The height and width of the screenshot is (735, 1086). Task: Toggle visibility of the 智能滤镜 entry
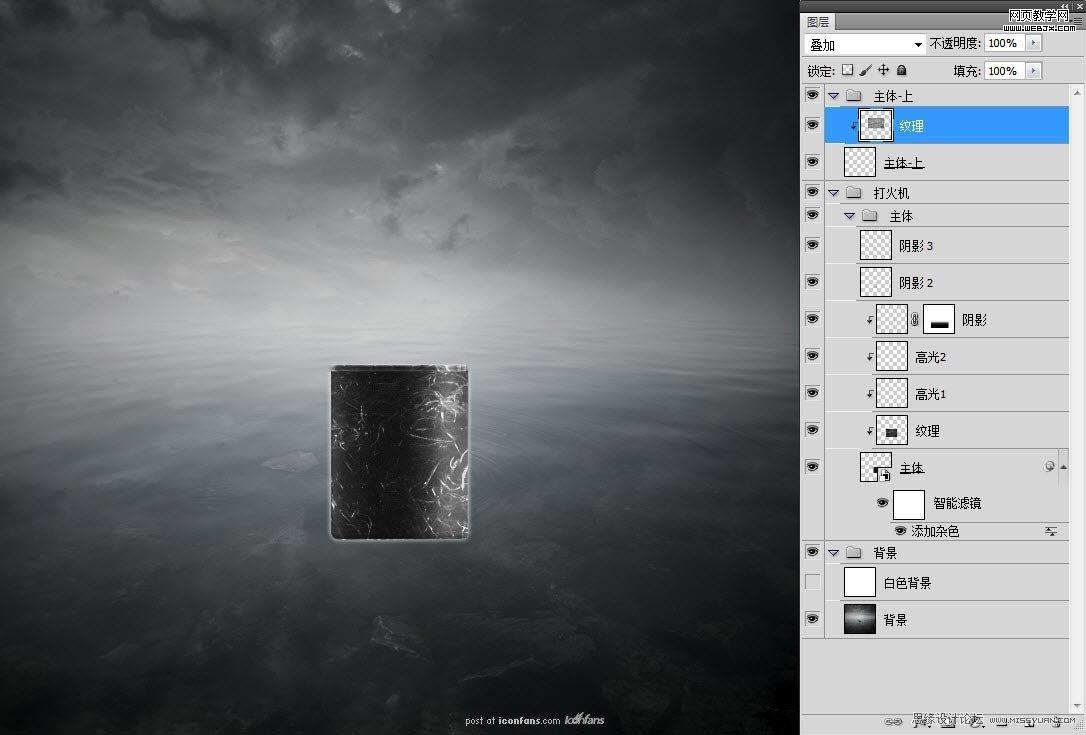882,503
